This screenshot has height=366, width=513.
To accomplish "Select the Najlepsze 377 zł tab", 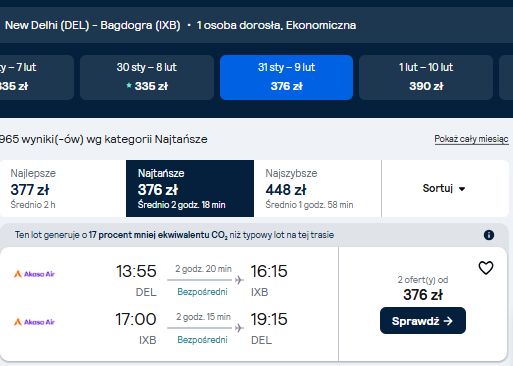I will [x=63, y=189].
